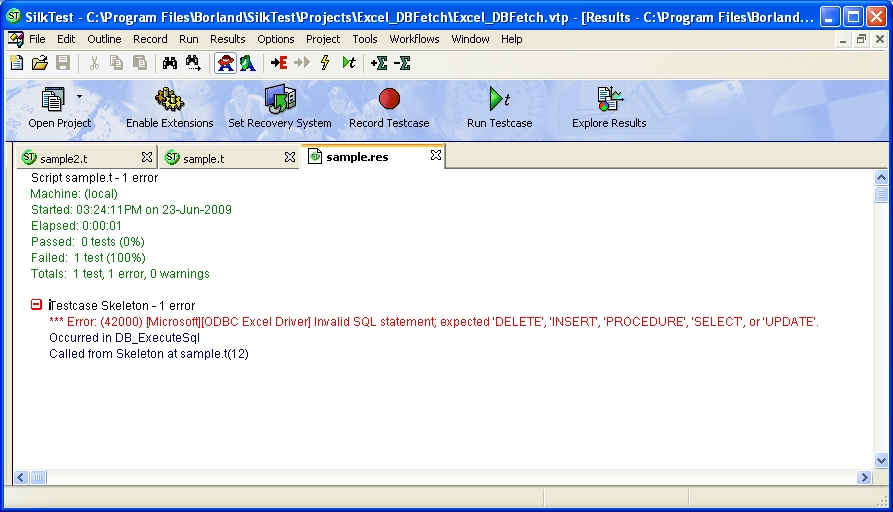893x512 pixels.
Task: Click the Find binoculars icon
Action: tap(170, 63)
